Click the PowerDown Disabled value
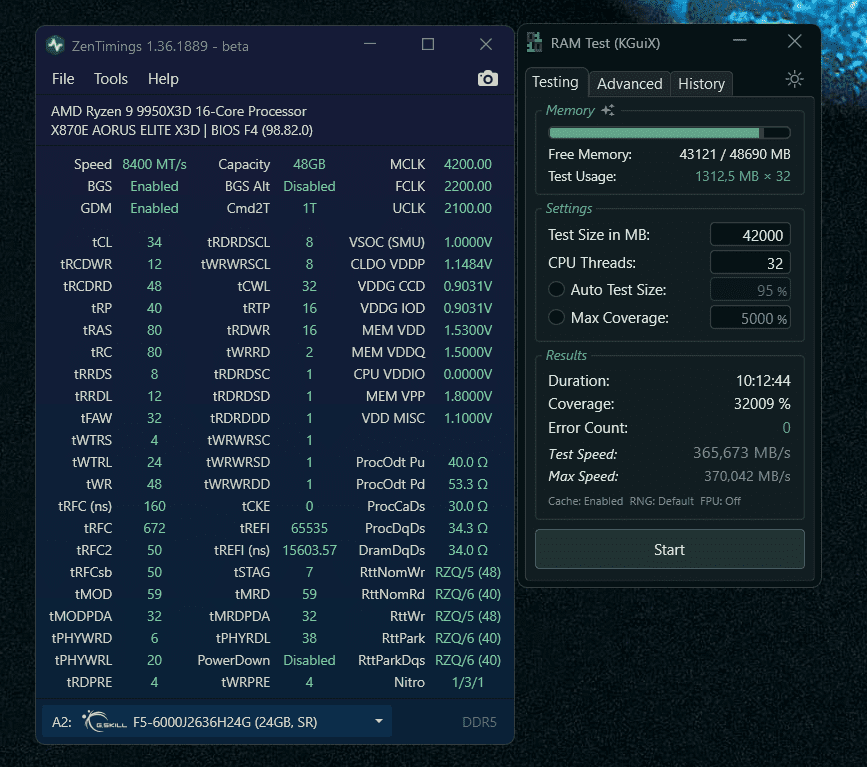 pyautogui.click(x=309, y=660)
